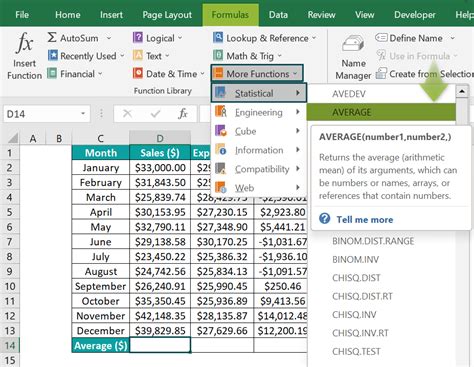Image resolution: width=474 pixels, height=367 pixels.
Task: Switch to the Review tab
Action: tap(321, 15)
